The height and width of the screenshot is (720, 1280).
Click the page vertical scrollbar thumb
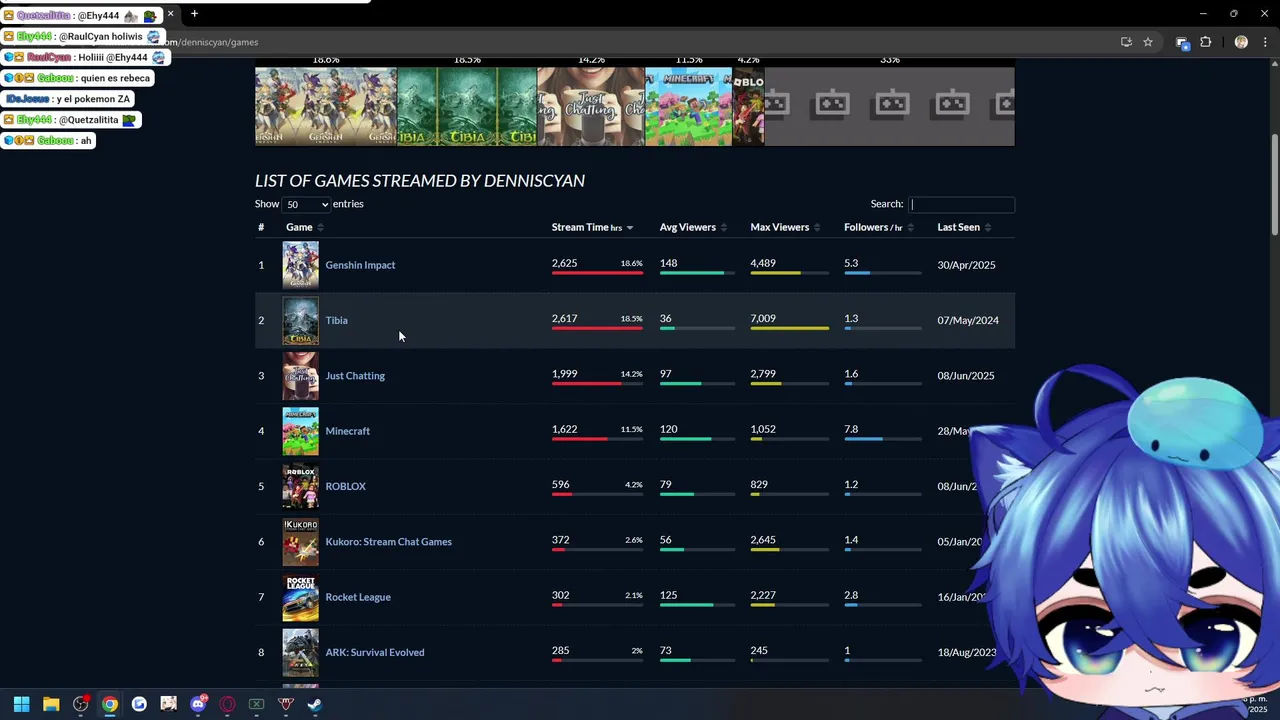point(1274,185)
